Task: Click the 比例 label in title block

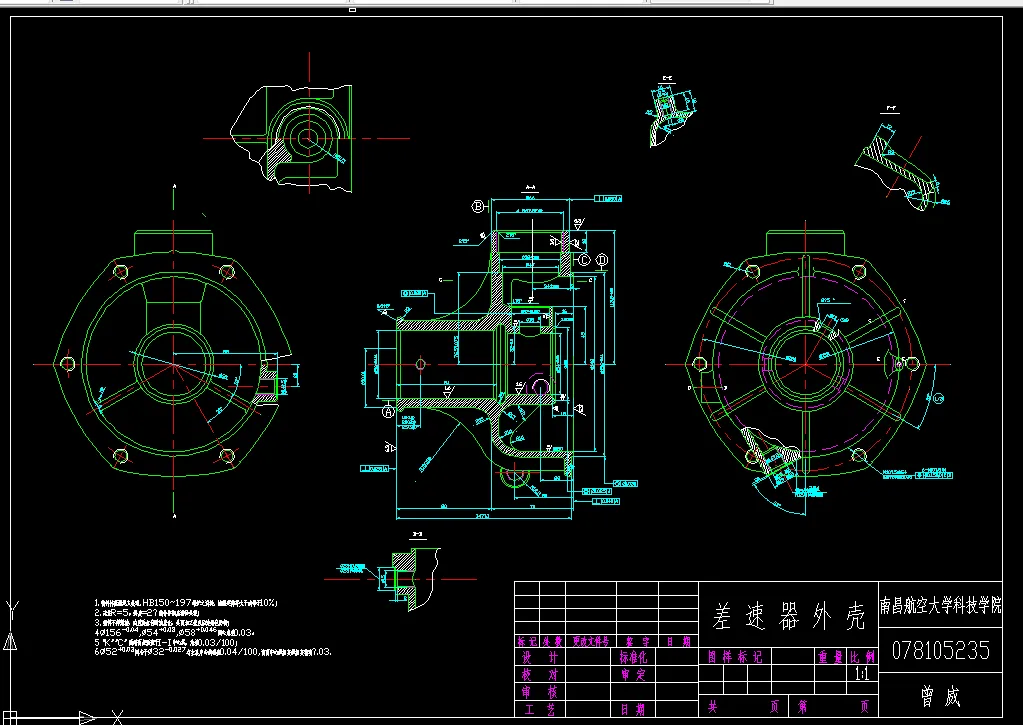Action: pyautogui.click(x=863, y=656)
